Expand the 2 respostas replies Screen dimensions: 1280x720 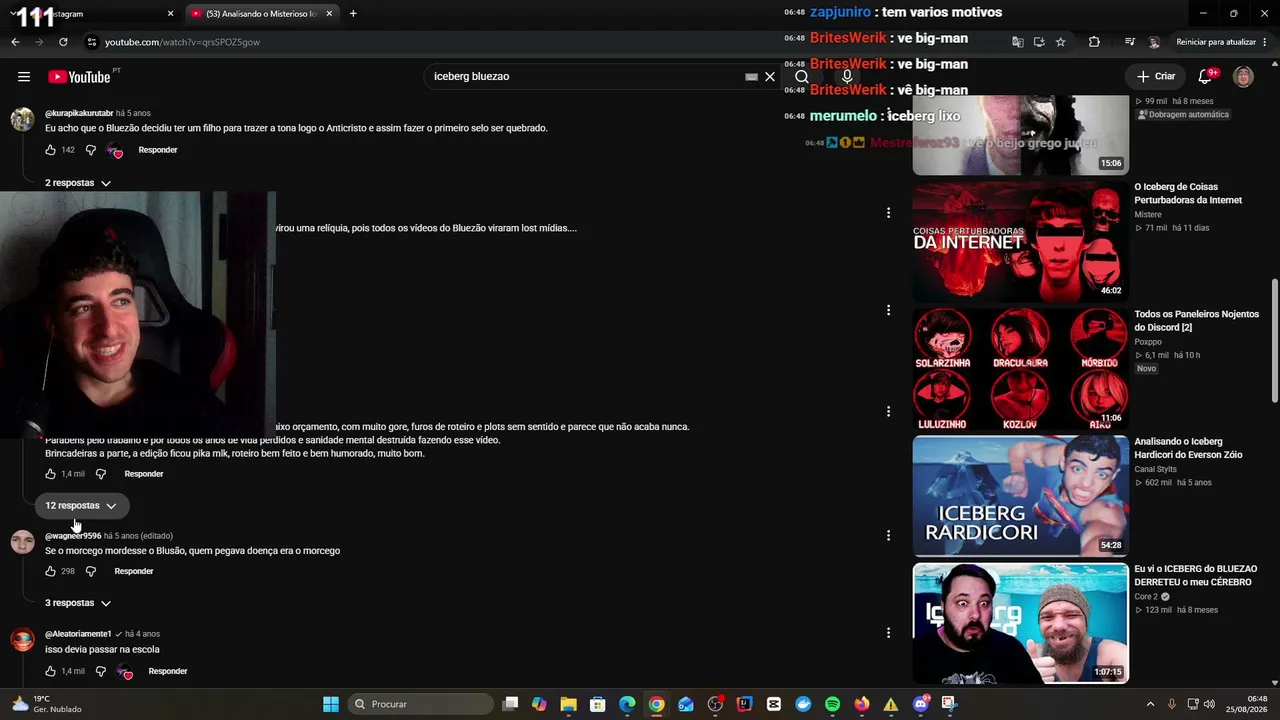78,183
